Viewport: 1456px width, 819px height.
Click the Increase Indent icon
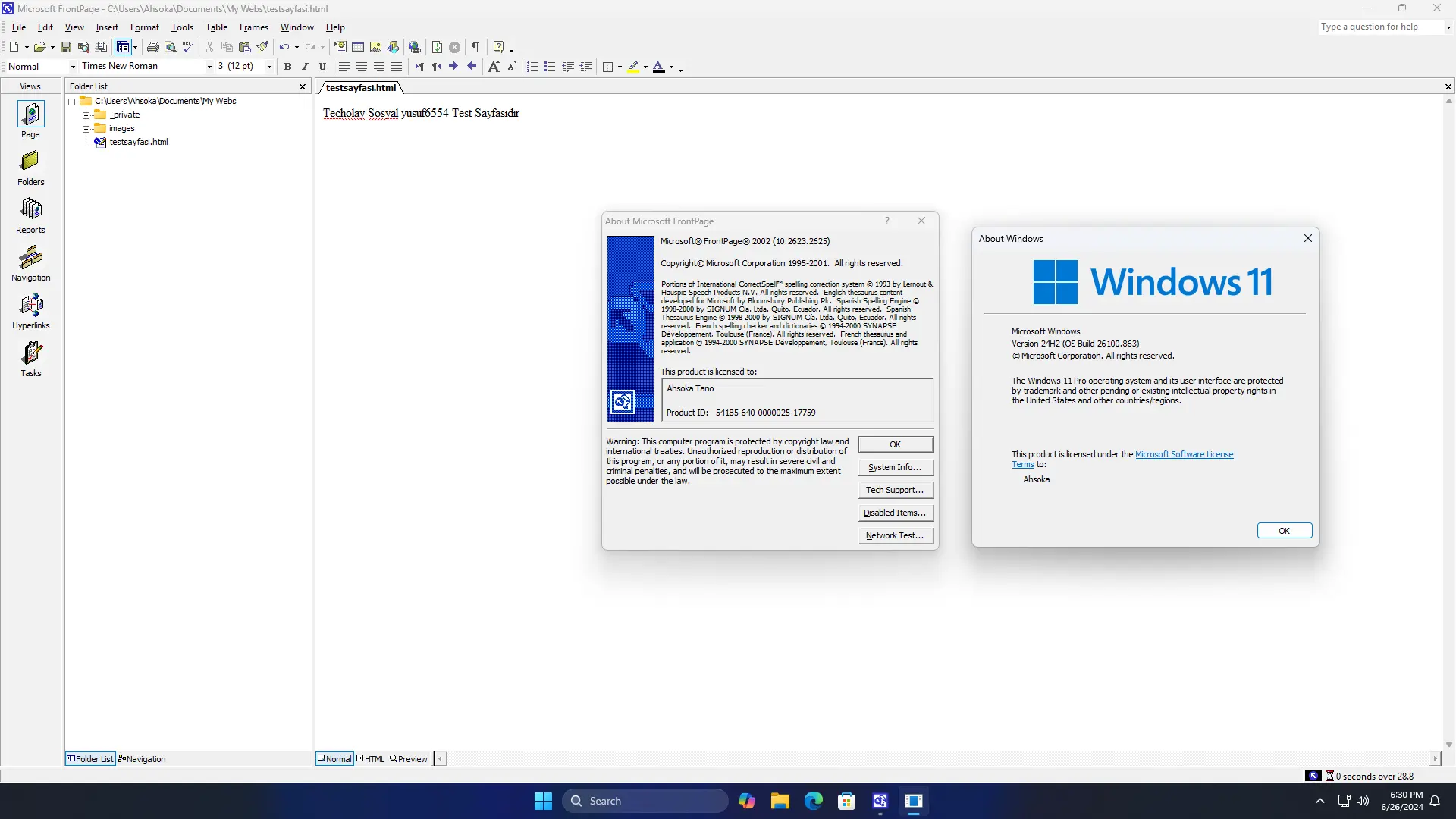tap(585, 67)
